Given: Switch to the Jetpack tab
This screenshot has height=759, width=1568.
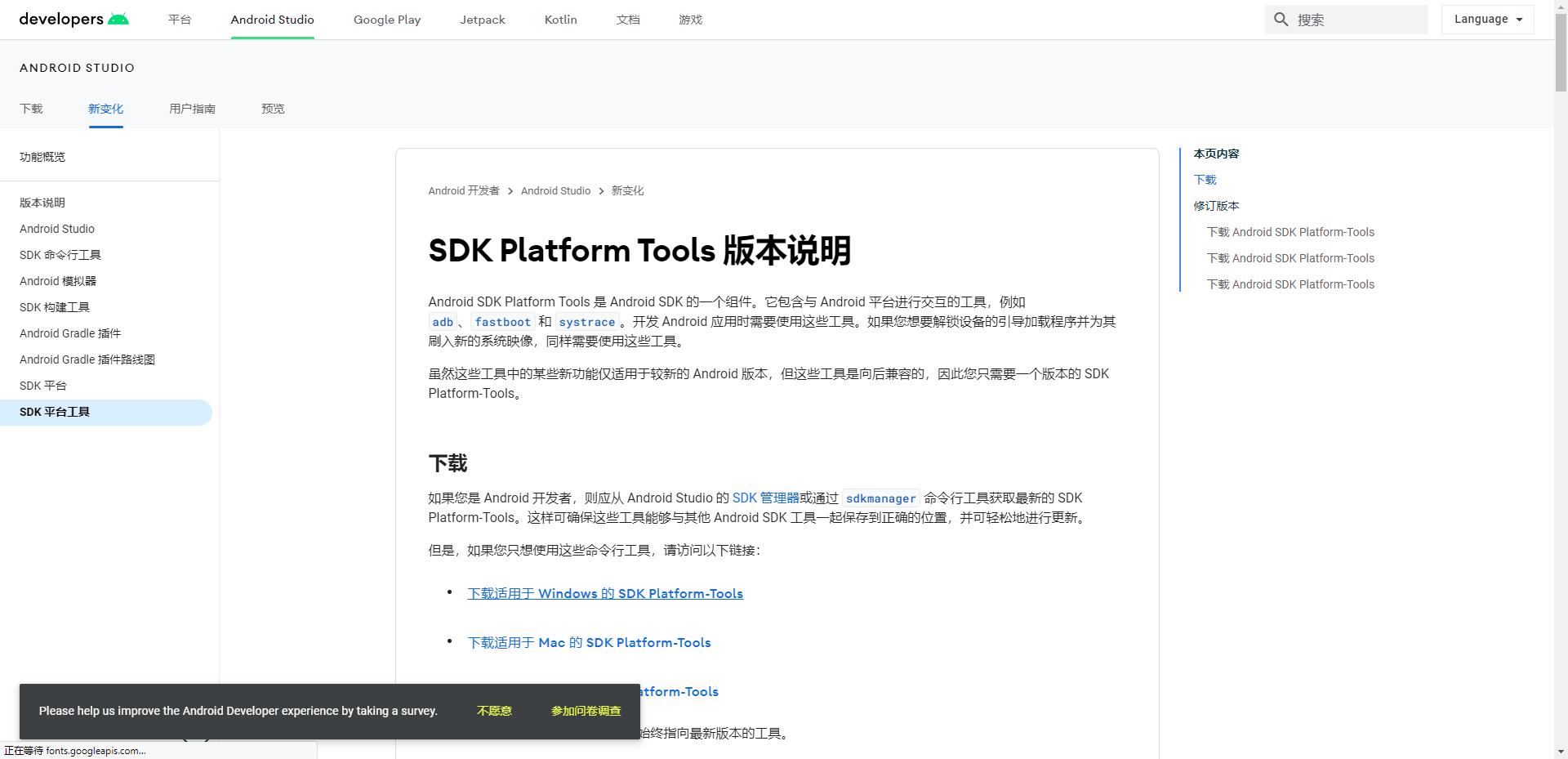Looking at the screenshot, I should click(x=483, y=20).
